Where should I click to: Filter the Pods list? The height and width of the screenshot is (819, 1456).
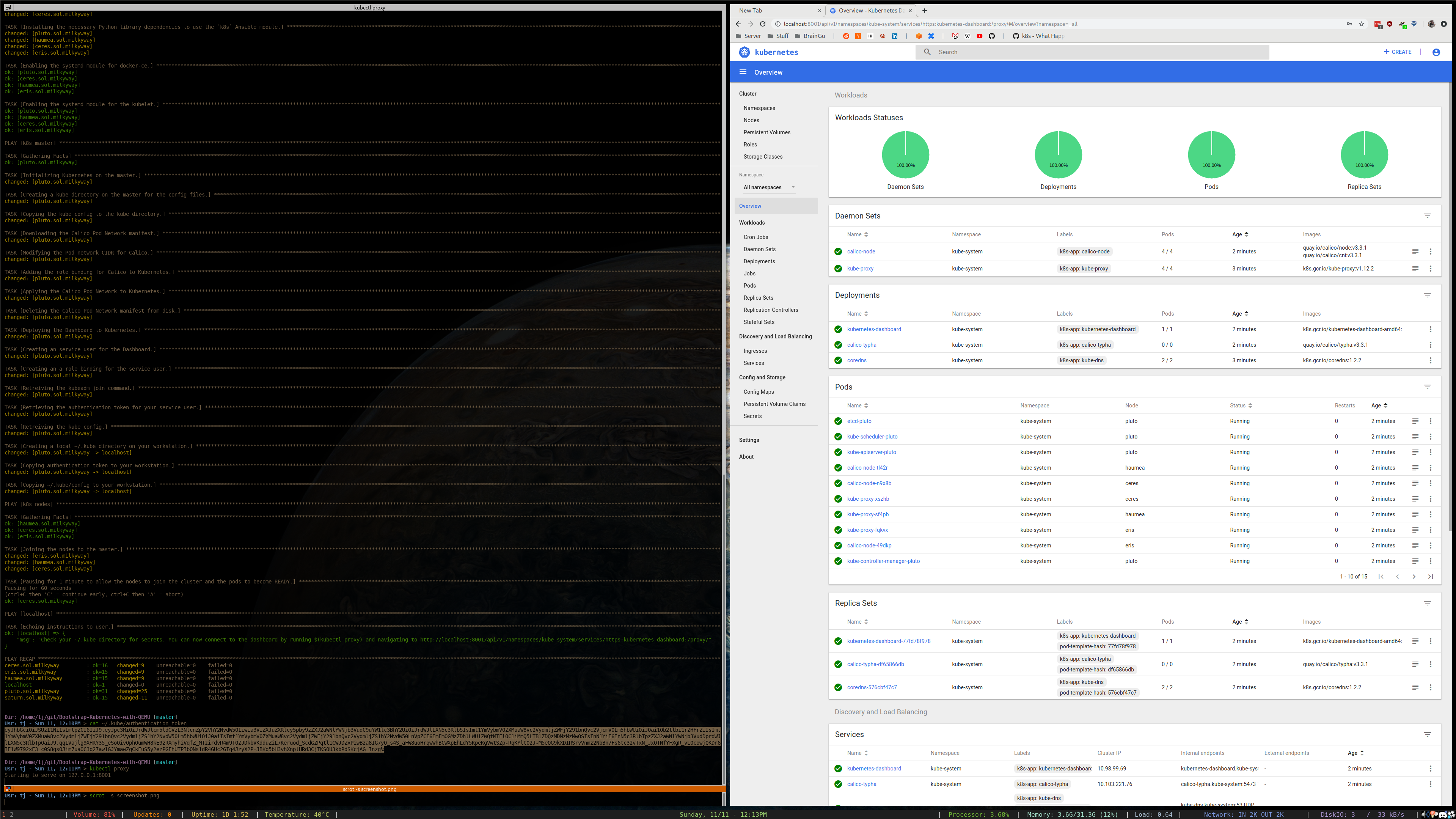tap(1427, 387)
